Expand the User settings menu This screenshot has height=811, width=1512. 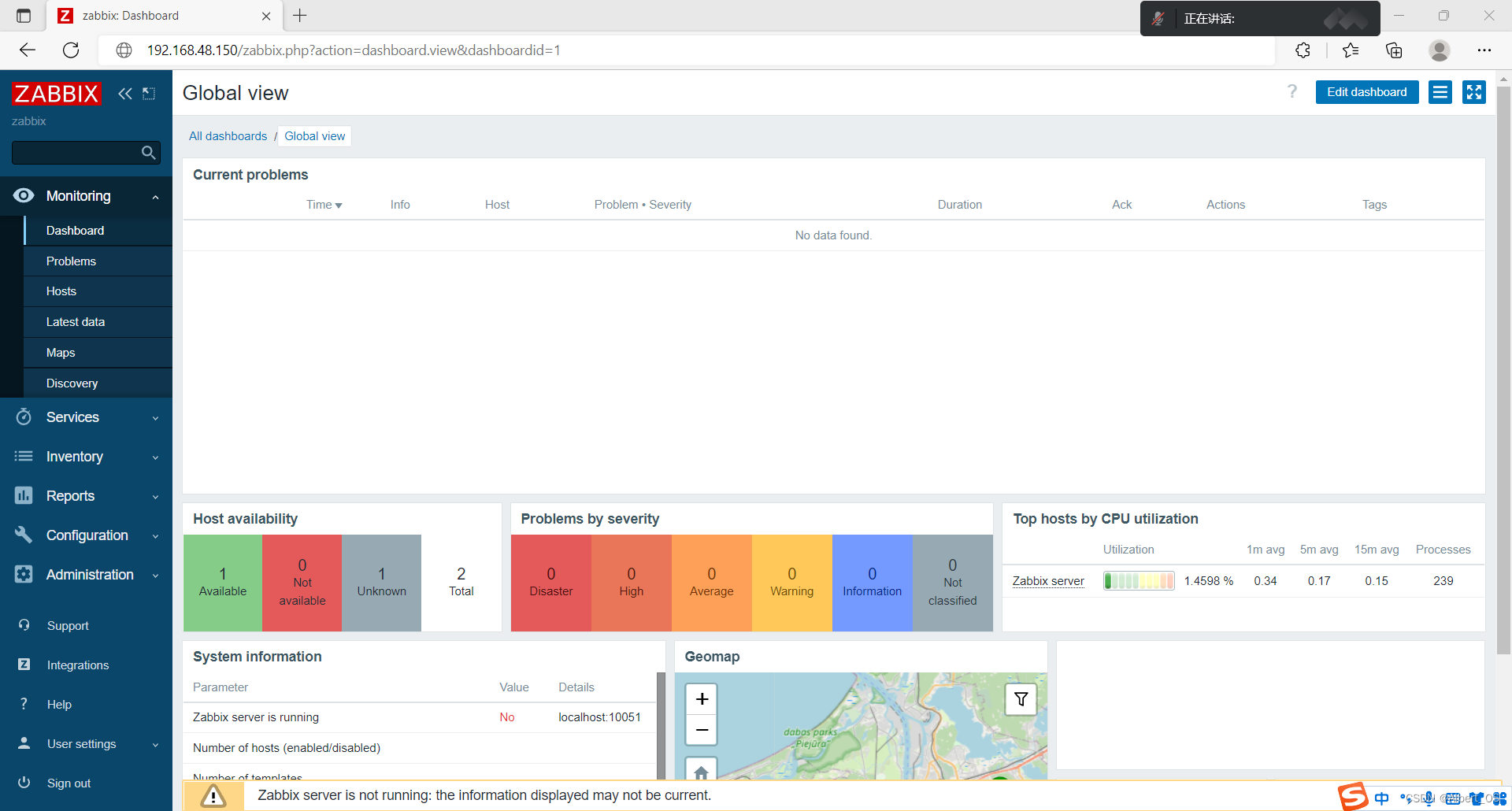pos(155,745)
